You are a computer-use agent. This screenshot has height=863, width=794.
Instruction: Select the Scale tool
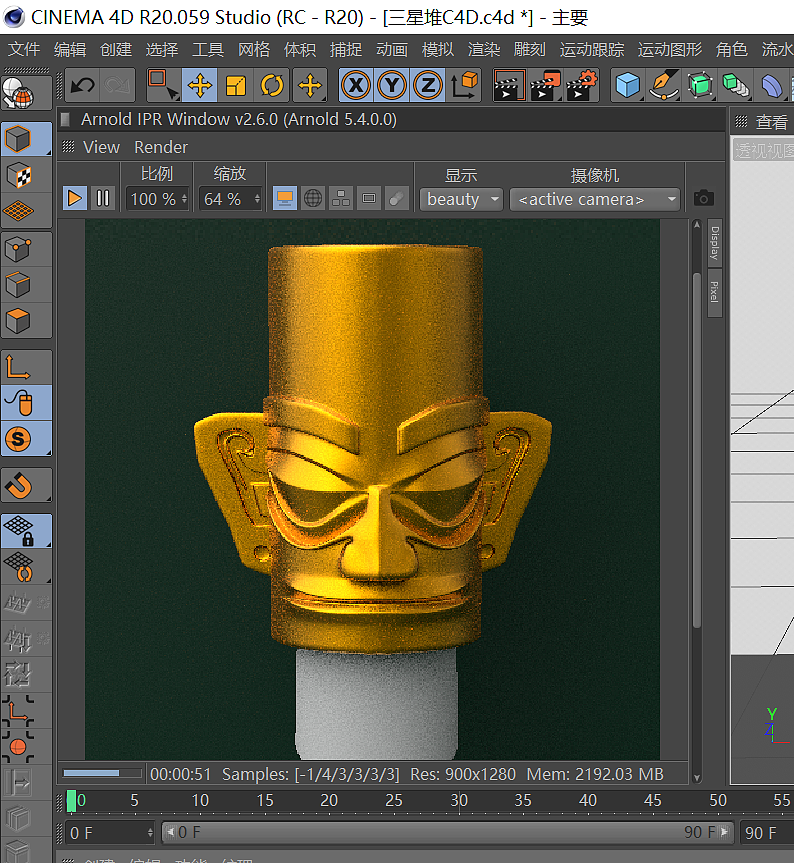click(x=236, y=85)
